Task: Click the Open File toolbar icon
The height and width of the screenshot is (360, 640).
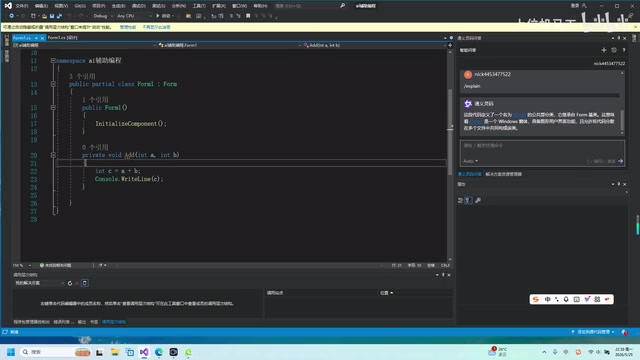Action: pos(44,16)
